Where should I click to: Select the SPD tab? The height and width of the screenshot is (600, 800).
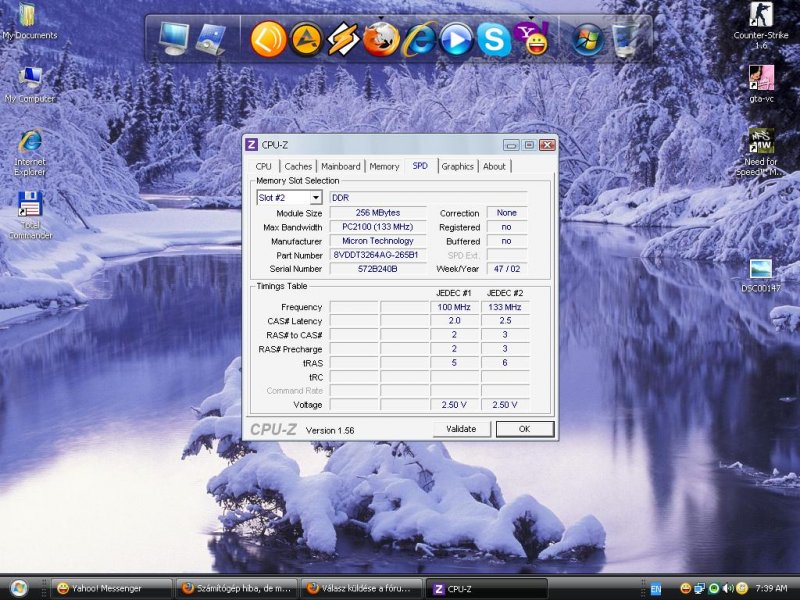pyautogui.click(x=420, y=166)
